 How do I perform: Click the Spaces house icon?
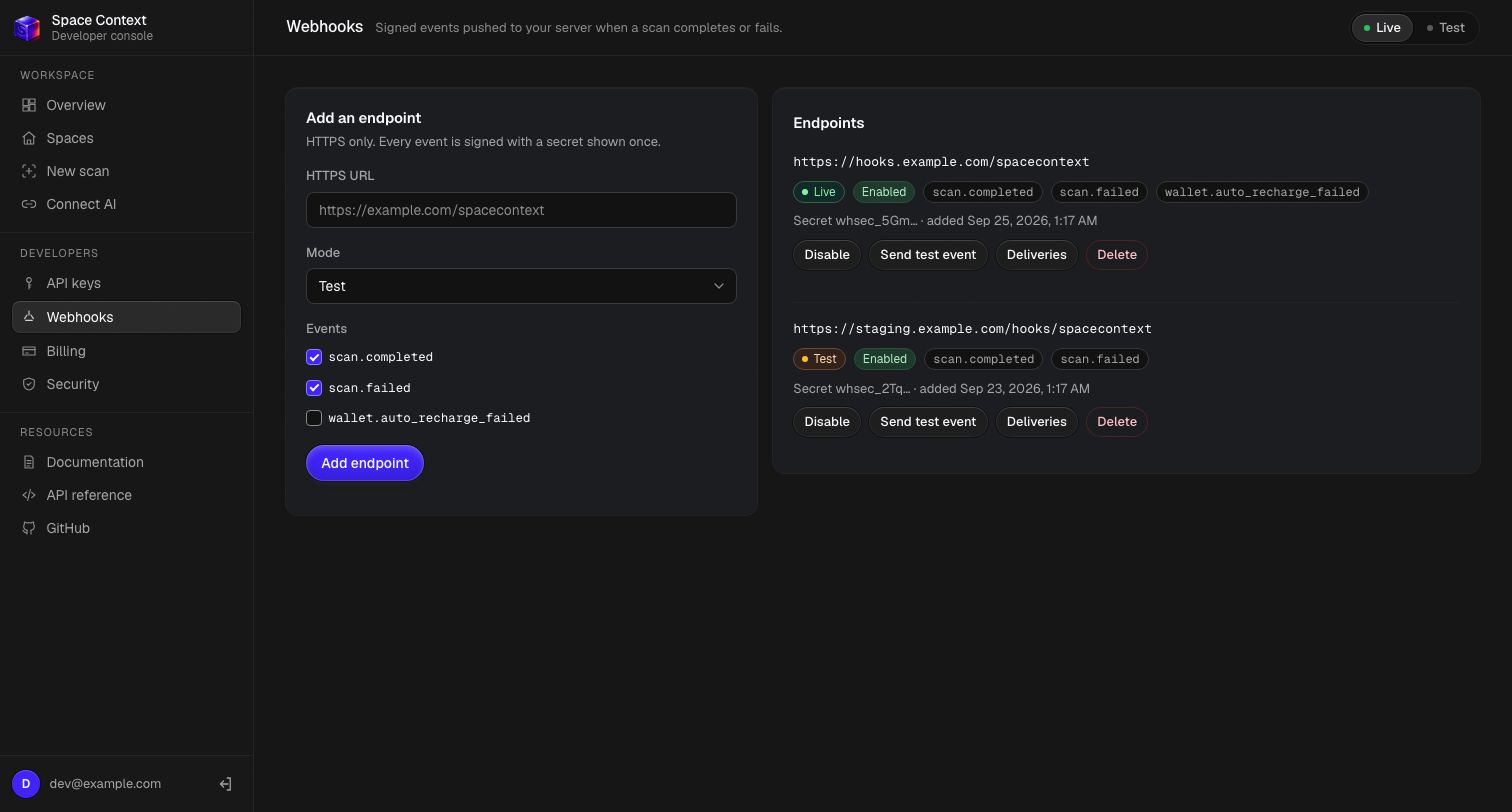click(29, 138)
